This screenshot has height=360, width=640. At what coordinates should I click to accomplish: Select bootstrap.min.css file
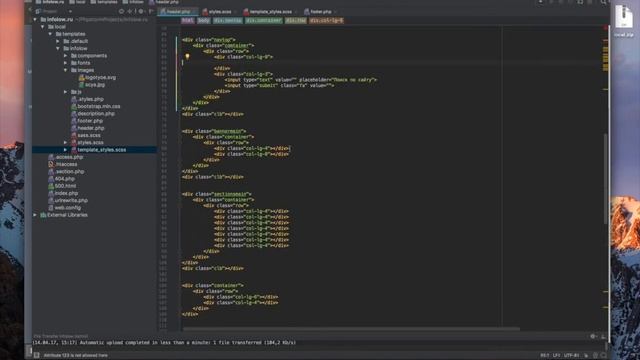coord(96,107)
